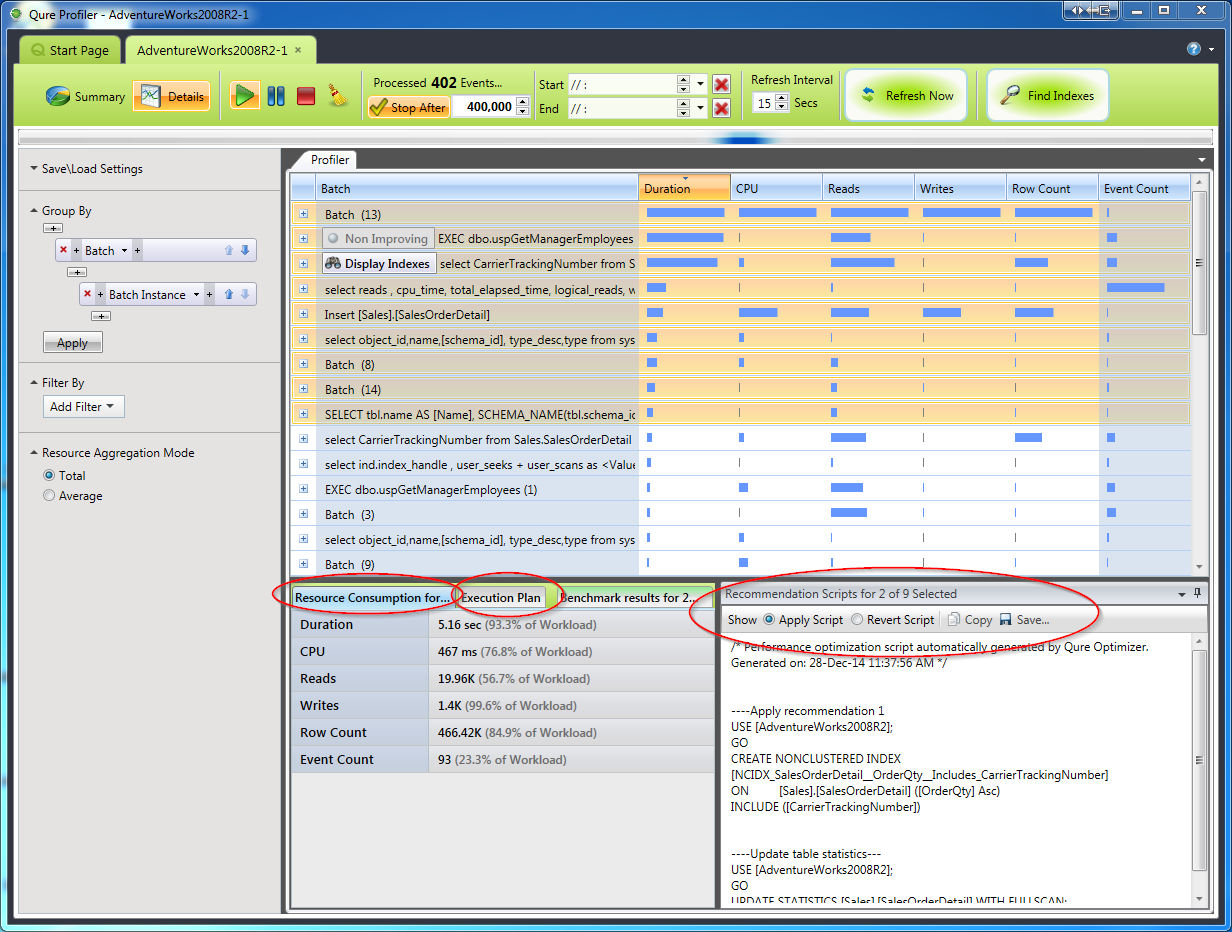Add a group level below Batch Instance

click(x=100, y=316)
